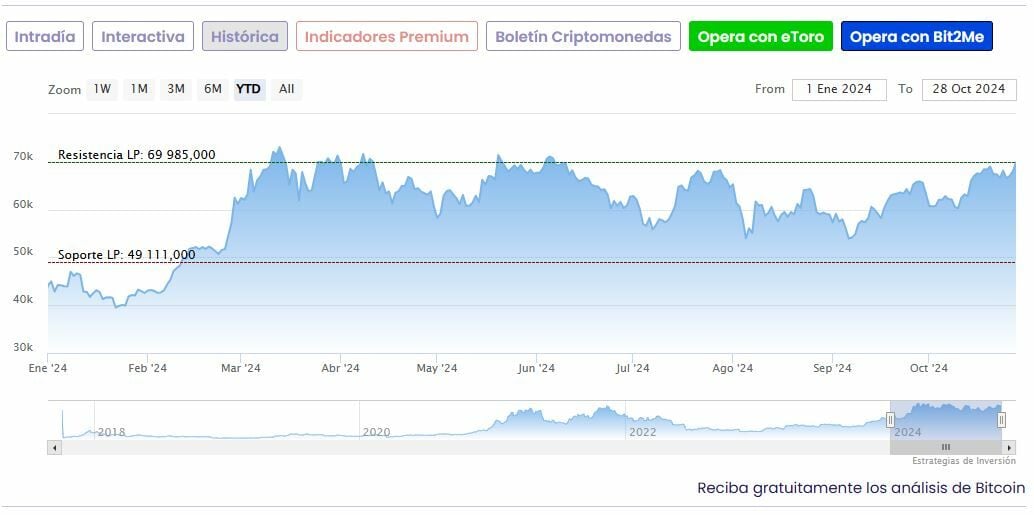Open the Histórica tab
Image resolution: width=1034 pixels, height=515 pixels.
click(245, 37)
